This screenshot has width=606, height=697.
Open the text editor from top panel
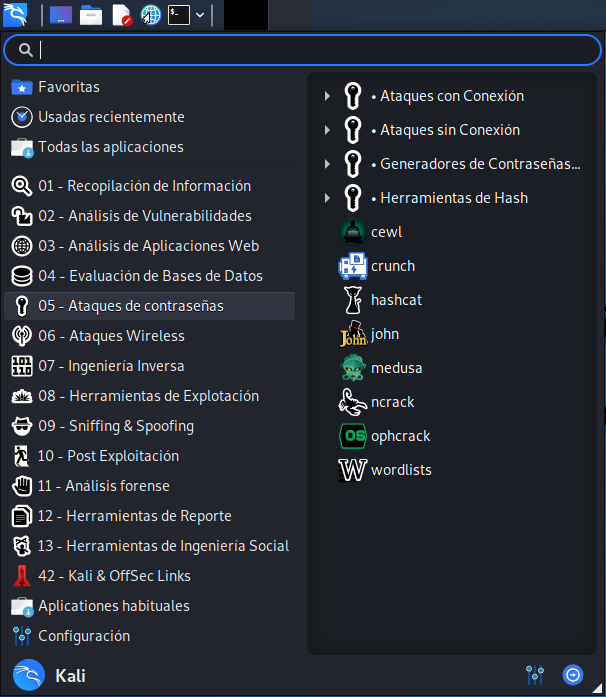(x=121, y=15)
